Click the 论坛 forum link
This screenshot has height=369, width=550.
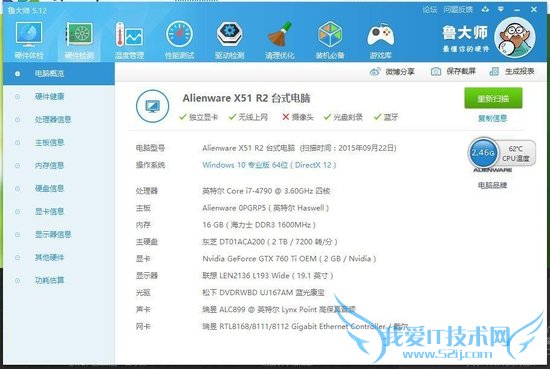click(430, 10)
